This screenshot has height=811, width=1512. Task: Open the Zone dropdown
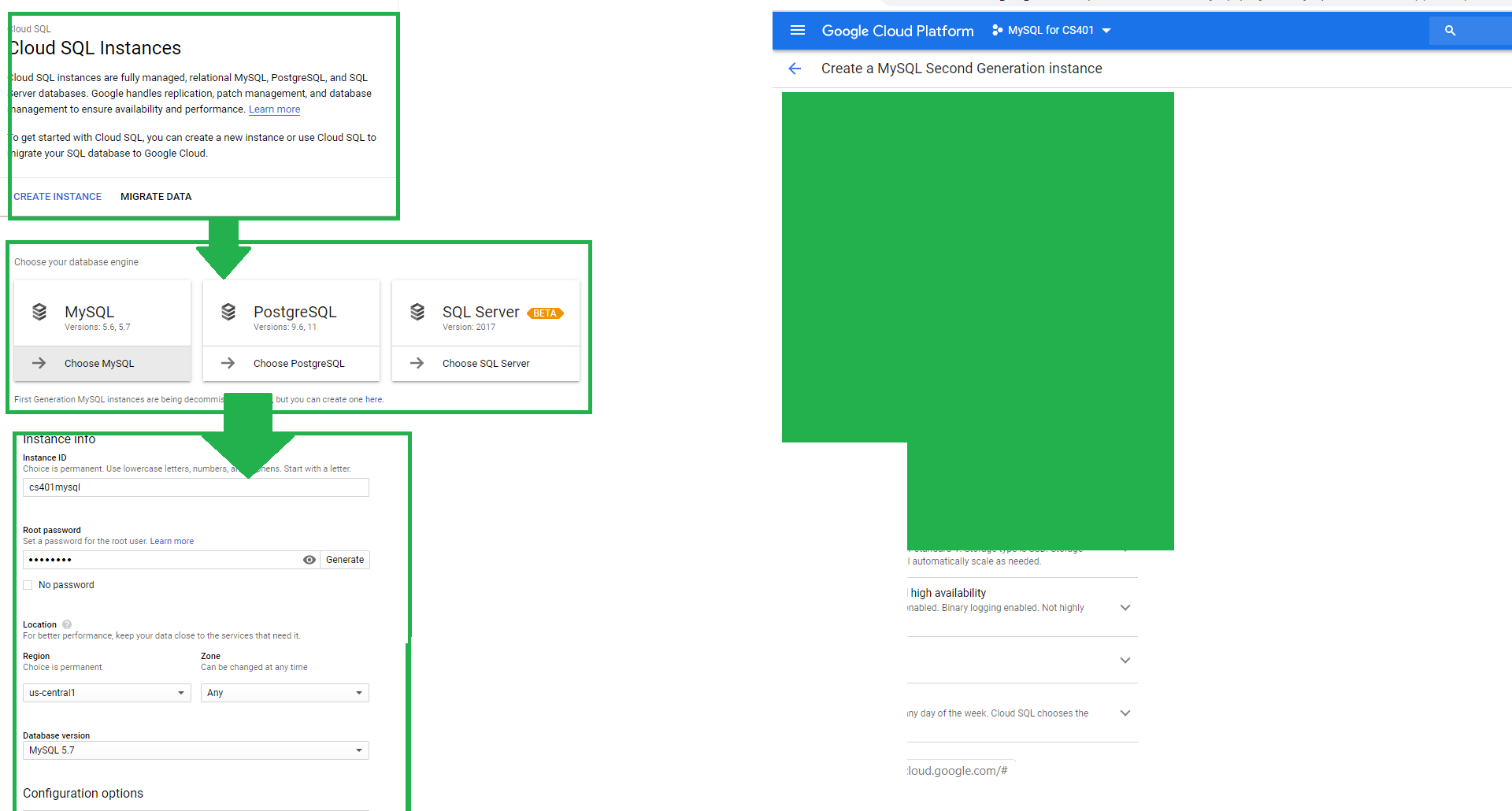pyautogui.click(x=284, y=693)
